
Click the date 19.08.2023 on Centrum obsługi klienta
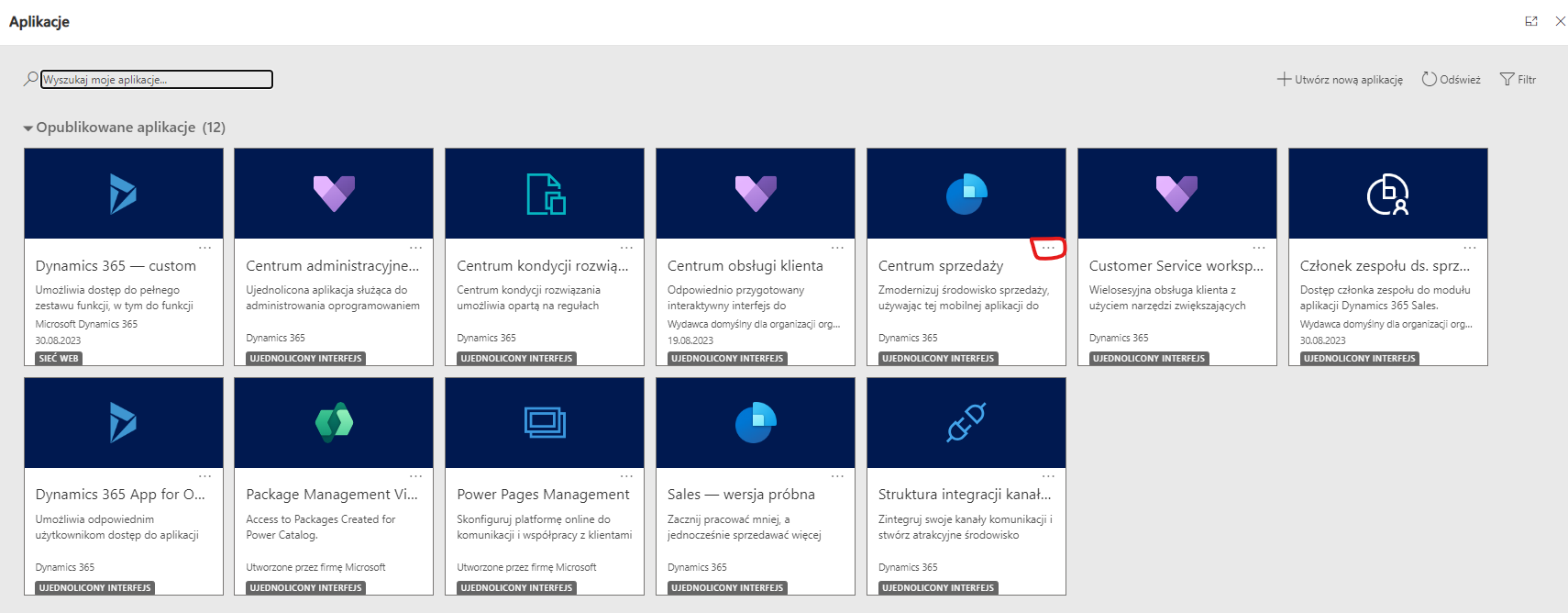pyautogui.click(x=690, y=340)
